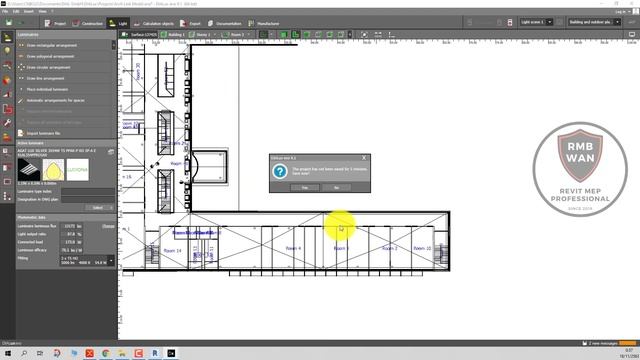Image resolution: width=640 pixels, height=360 pixels.
Task: Open the Documentation mode tab
Action: pyautogui.click(x=224, y=23)
